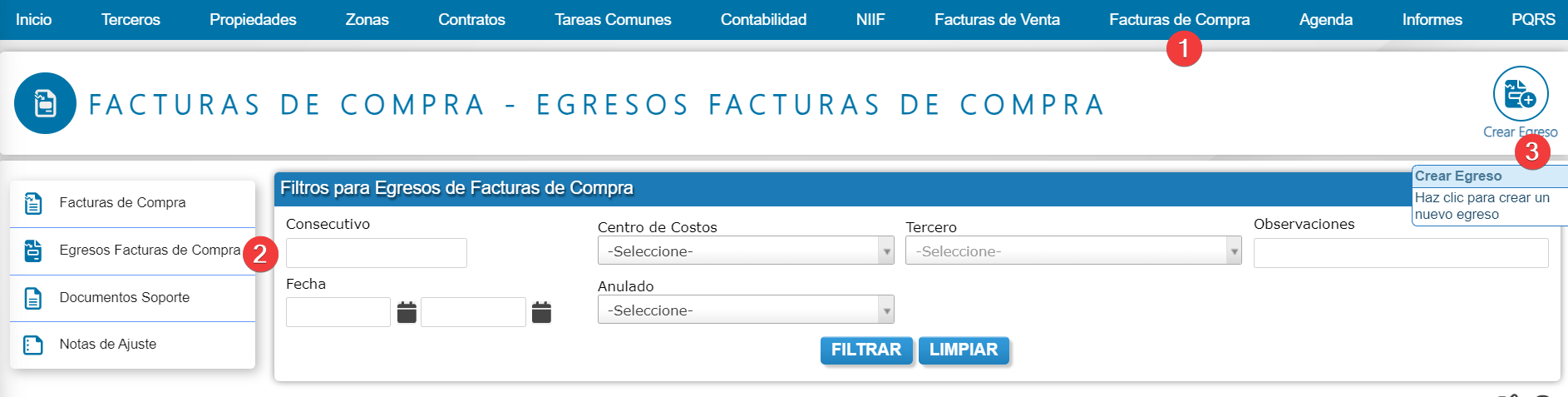Focus the Consecutivo input field
The width and height of the screenshot is (1568, 397).
click(376, 253)
